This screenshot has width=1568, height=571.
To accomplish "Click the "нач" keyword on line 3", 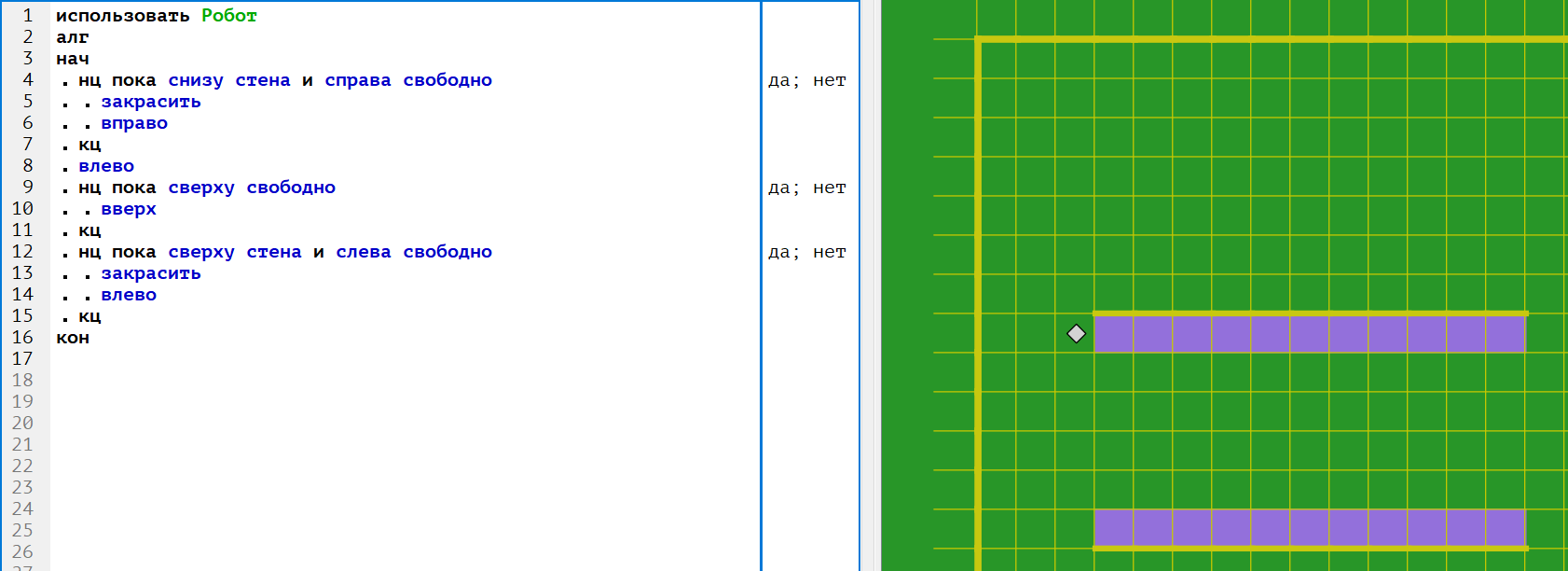I will click(73, 59).
